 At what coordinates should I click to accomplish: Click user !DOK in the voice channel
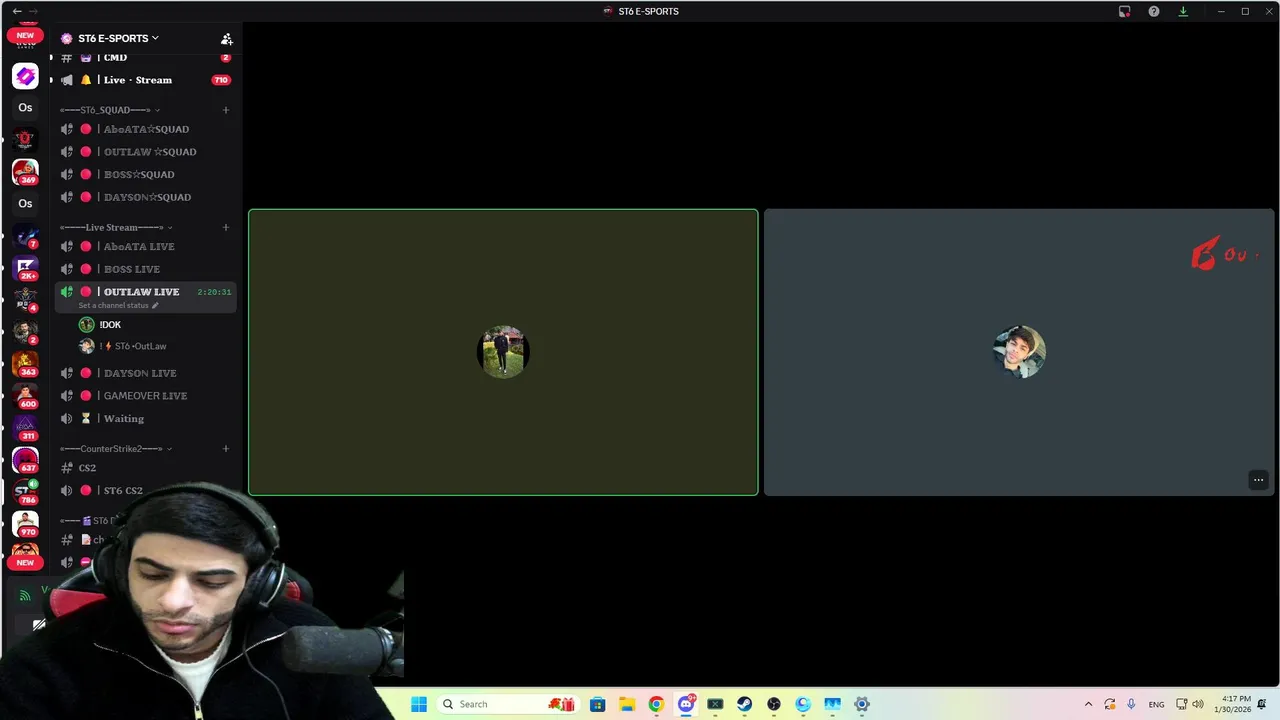[x=110, y=325]
